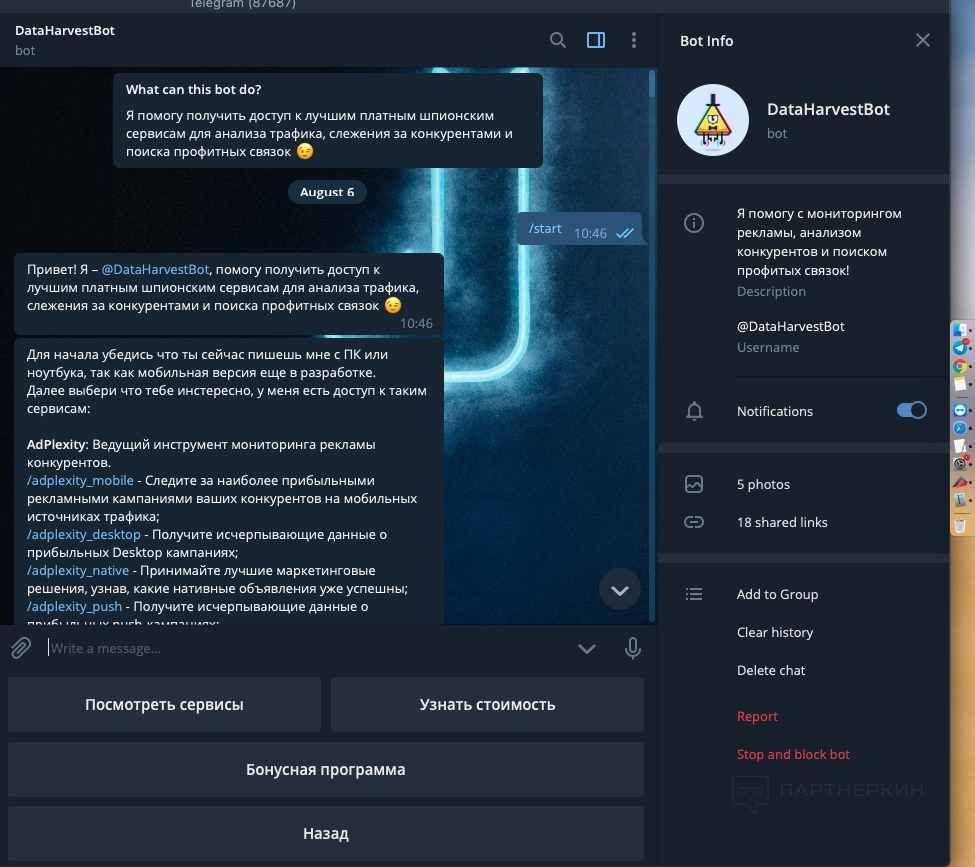Click the link icon beside 18 shared links
The image size is (975, 867).
(694, 522)
